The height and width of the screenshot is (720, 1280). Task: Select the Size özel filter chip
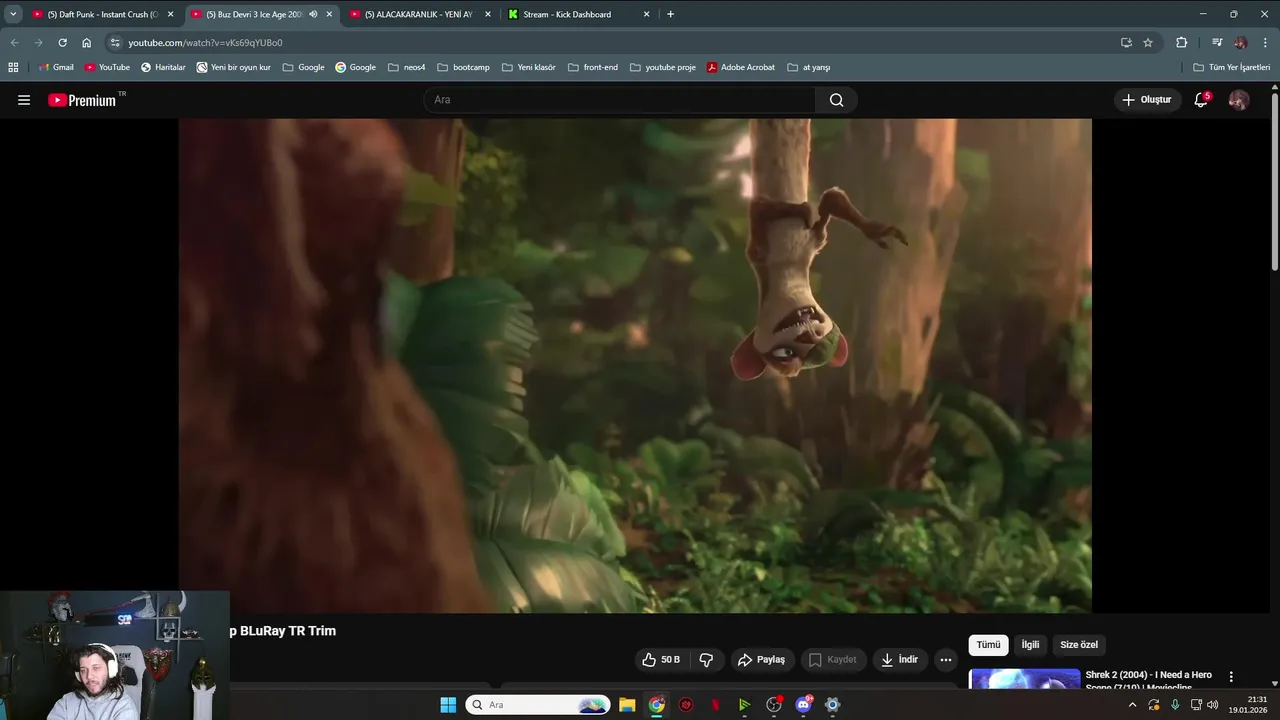1079,645
